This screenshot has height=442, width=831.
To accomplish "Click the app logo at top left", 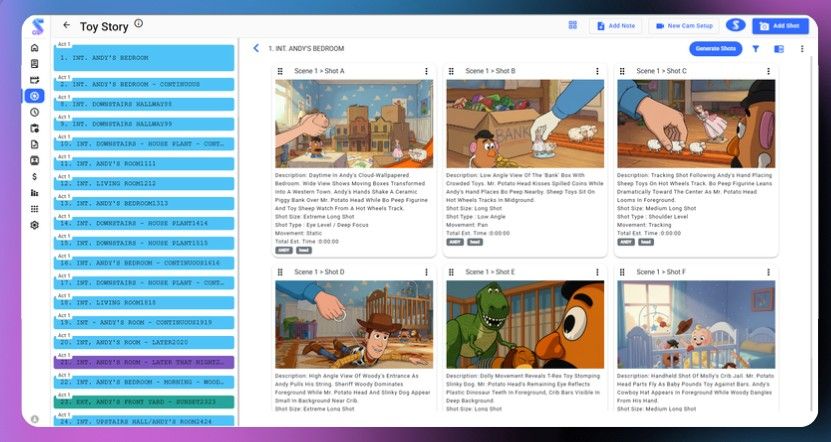I will (x=37, y=26).
